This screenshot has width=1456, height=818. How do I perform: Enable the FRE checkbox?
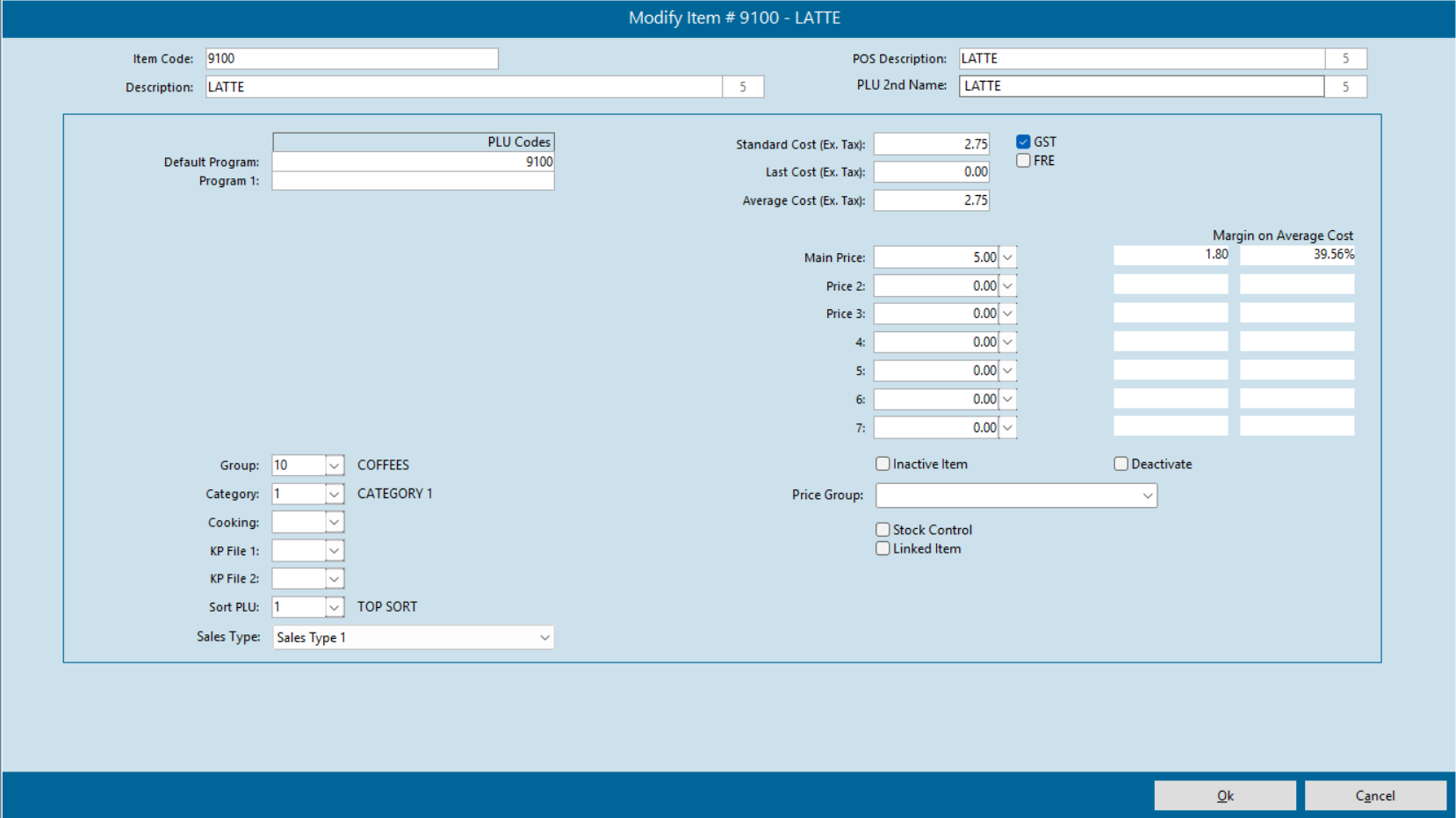click(x=1023, y=161)
